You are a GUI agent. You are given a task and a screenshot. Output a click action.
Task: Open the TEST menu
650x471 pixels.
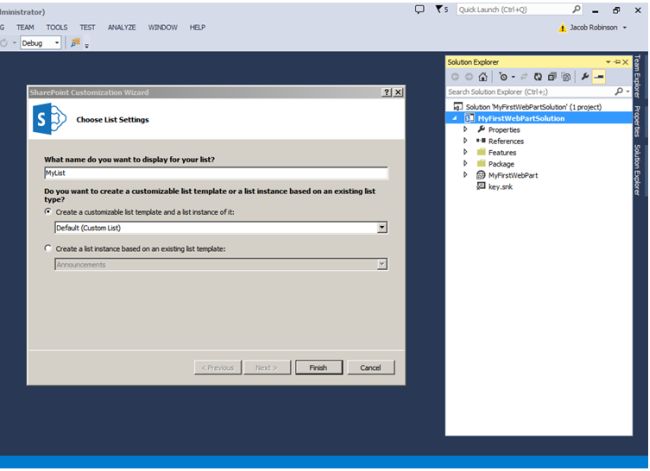(x=87, y=27)
